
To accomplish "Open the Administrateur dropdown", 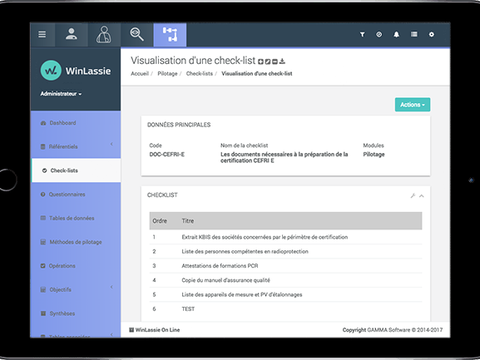I will [61, 94].
